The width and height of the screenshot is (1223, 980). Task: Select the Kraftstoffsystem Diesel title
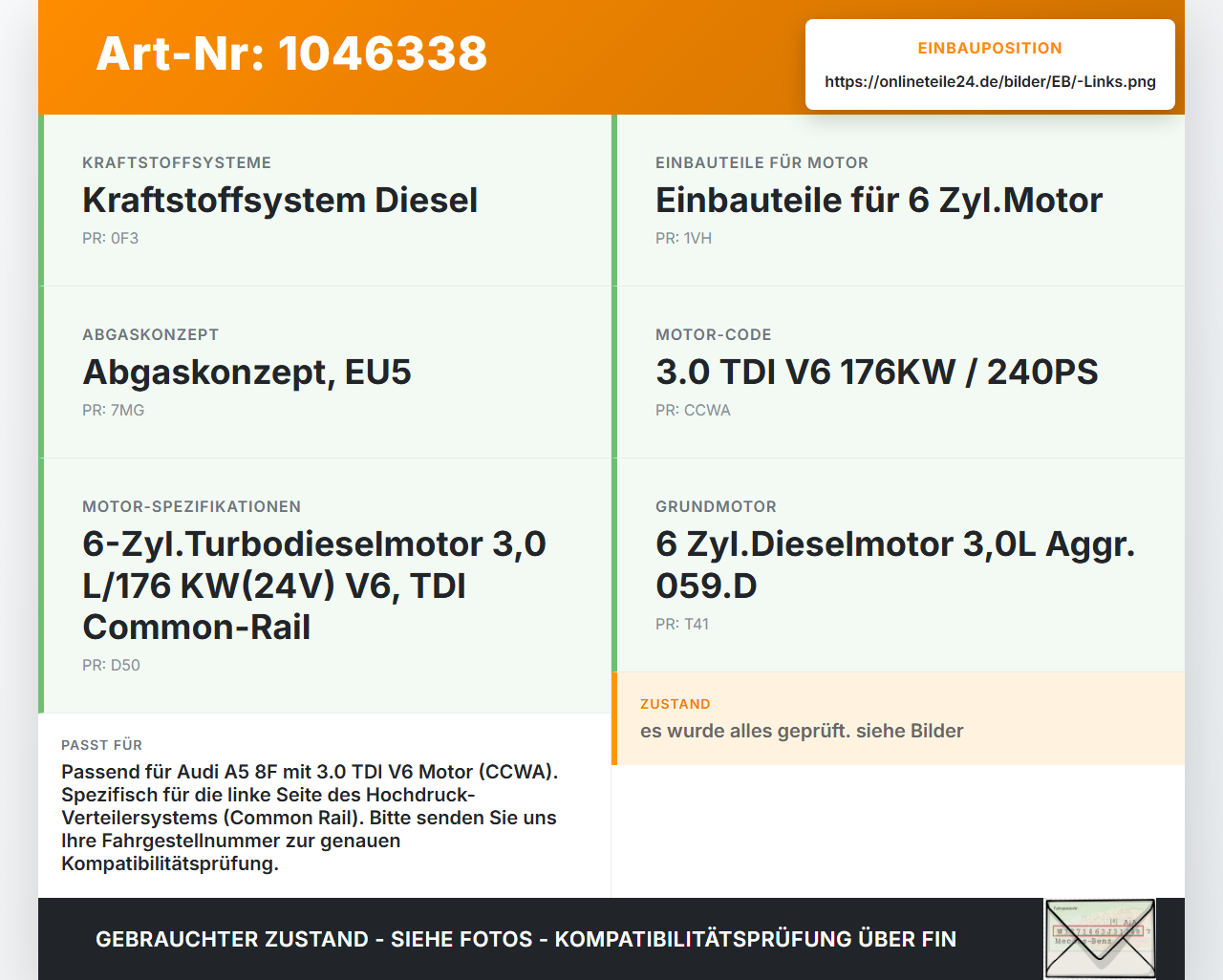click(280, 201)
